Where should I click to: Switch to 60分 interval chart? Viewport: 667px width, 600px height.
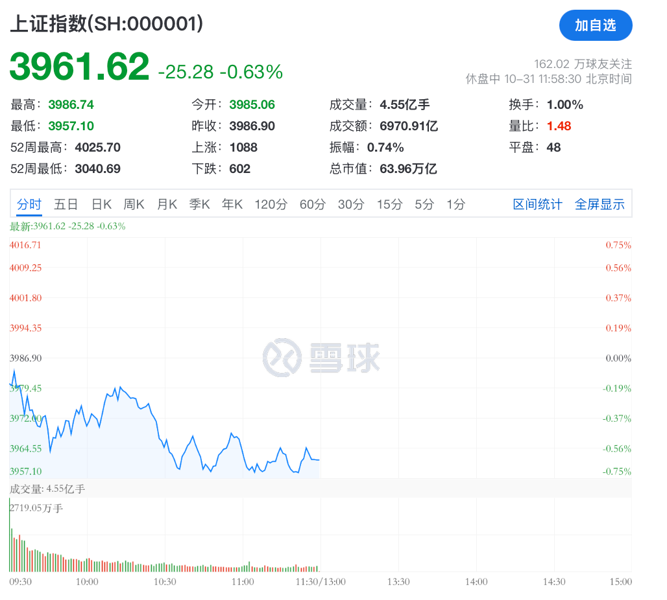[312, 204]
